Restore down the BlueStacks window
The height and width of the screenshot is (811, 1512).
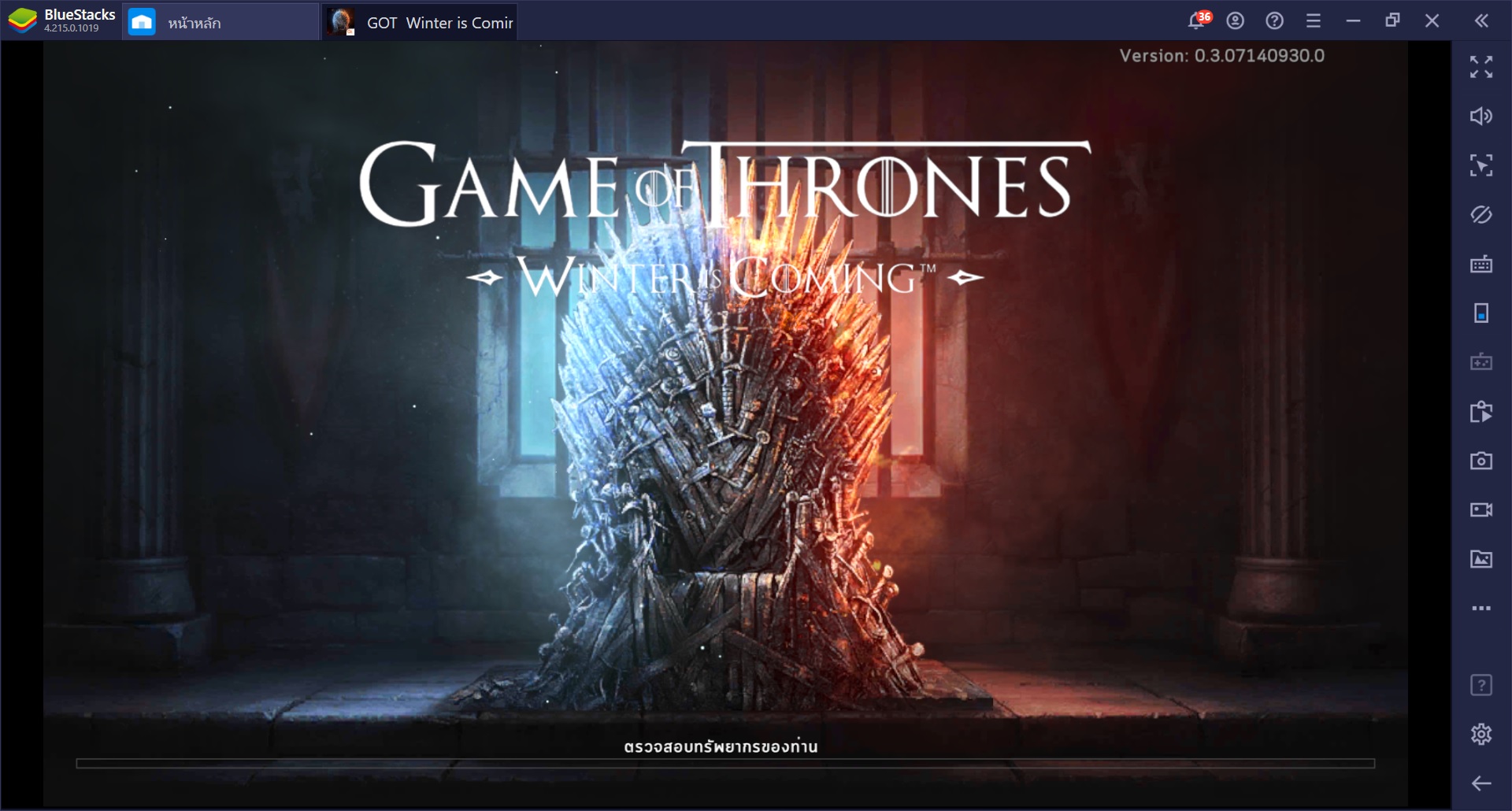1392,21
